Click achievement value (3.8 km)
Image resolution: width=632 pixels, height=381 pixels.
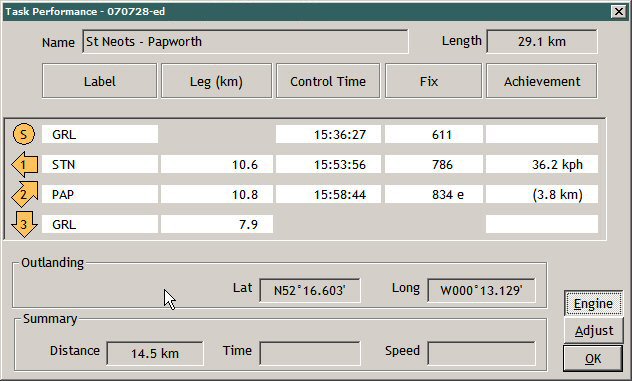(542, 194)
